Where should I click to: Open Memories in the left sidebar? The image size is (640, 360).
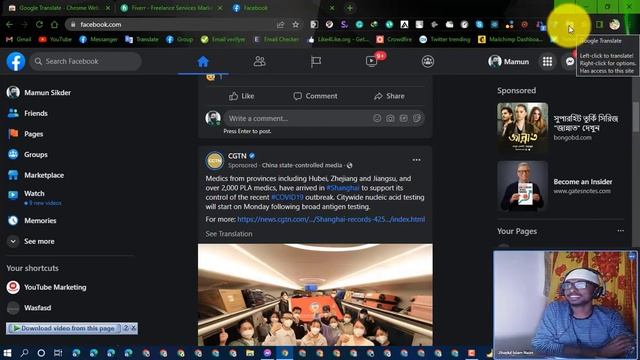[x=32, y=221]
